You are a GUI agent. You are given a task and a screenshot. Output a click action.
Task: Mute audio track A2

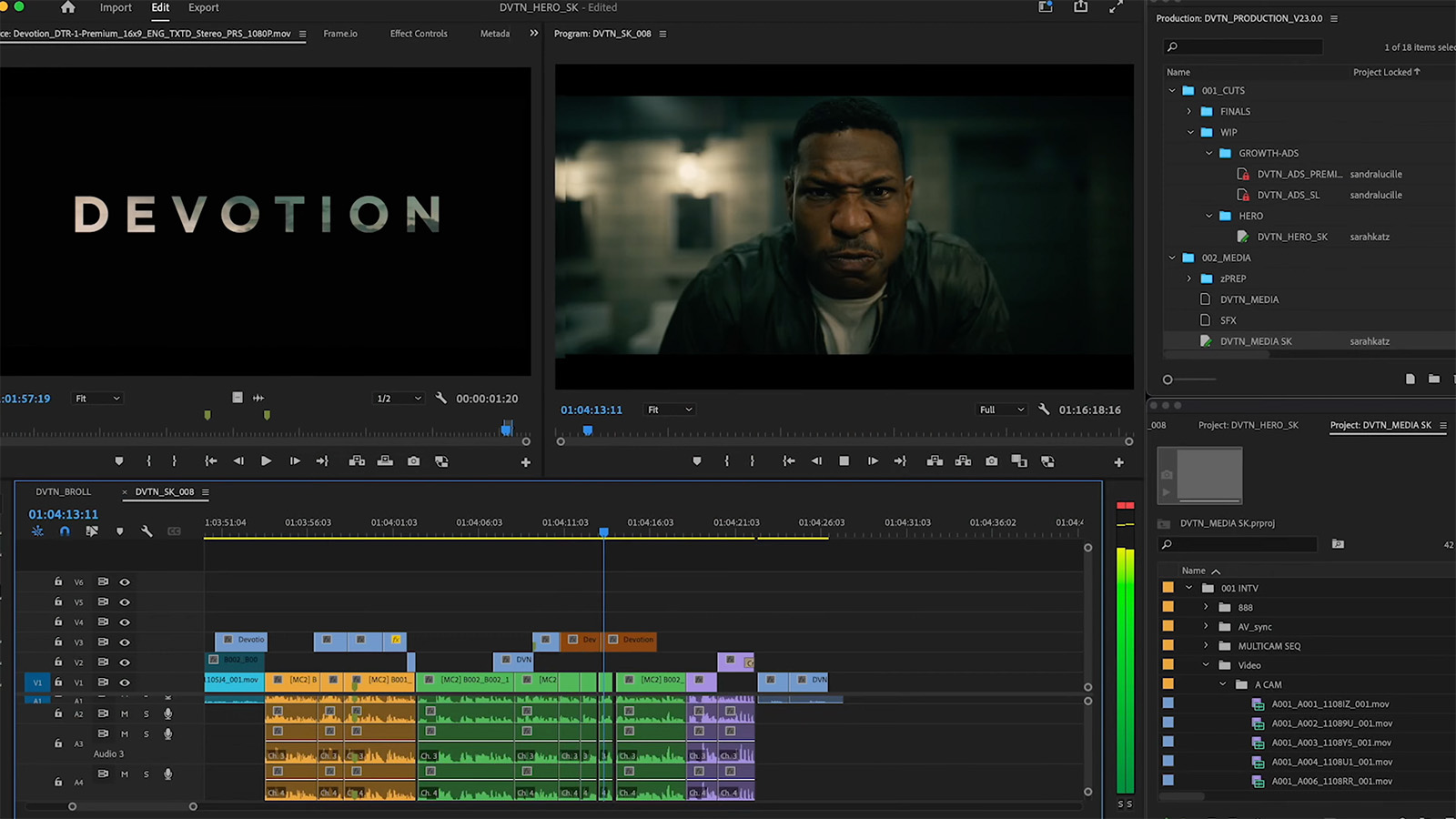(124, 713)
